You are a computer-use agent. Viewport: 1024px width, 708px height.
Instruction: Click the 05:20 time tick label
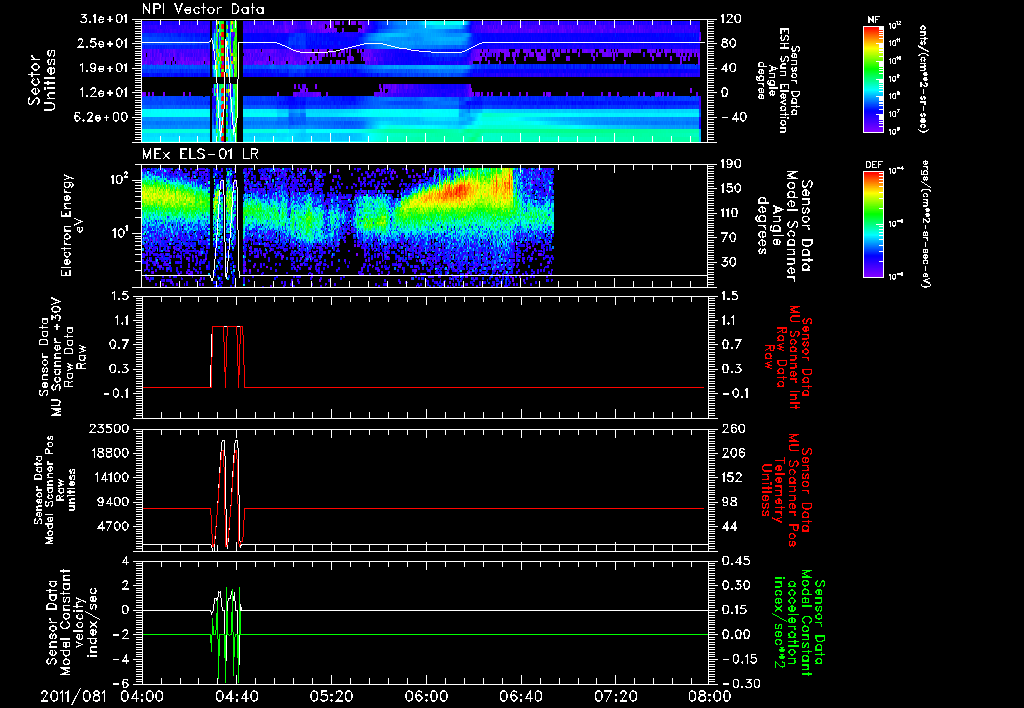click(331, 696)
